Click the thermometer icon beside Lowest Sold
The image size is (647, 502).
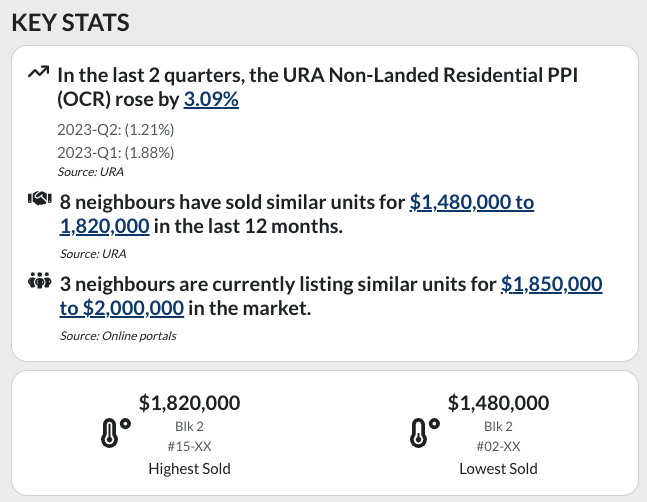(x=425, y=433)
